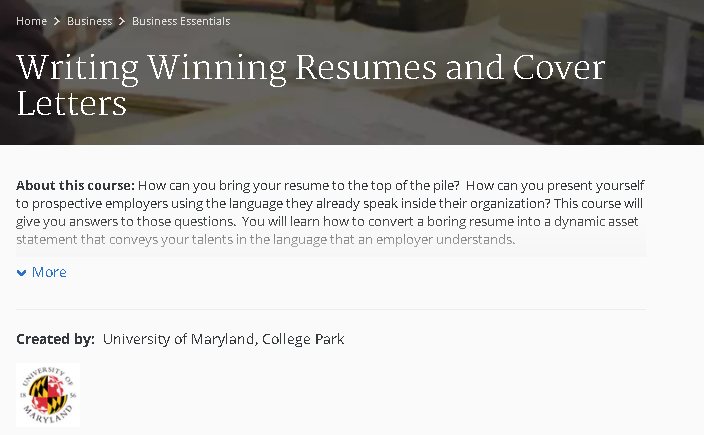Go to Business Essentials breadcrumb
Screen dimensions: 704x435
(x=181, y=21)
